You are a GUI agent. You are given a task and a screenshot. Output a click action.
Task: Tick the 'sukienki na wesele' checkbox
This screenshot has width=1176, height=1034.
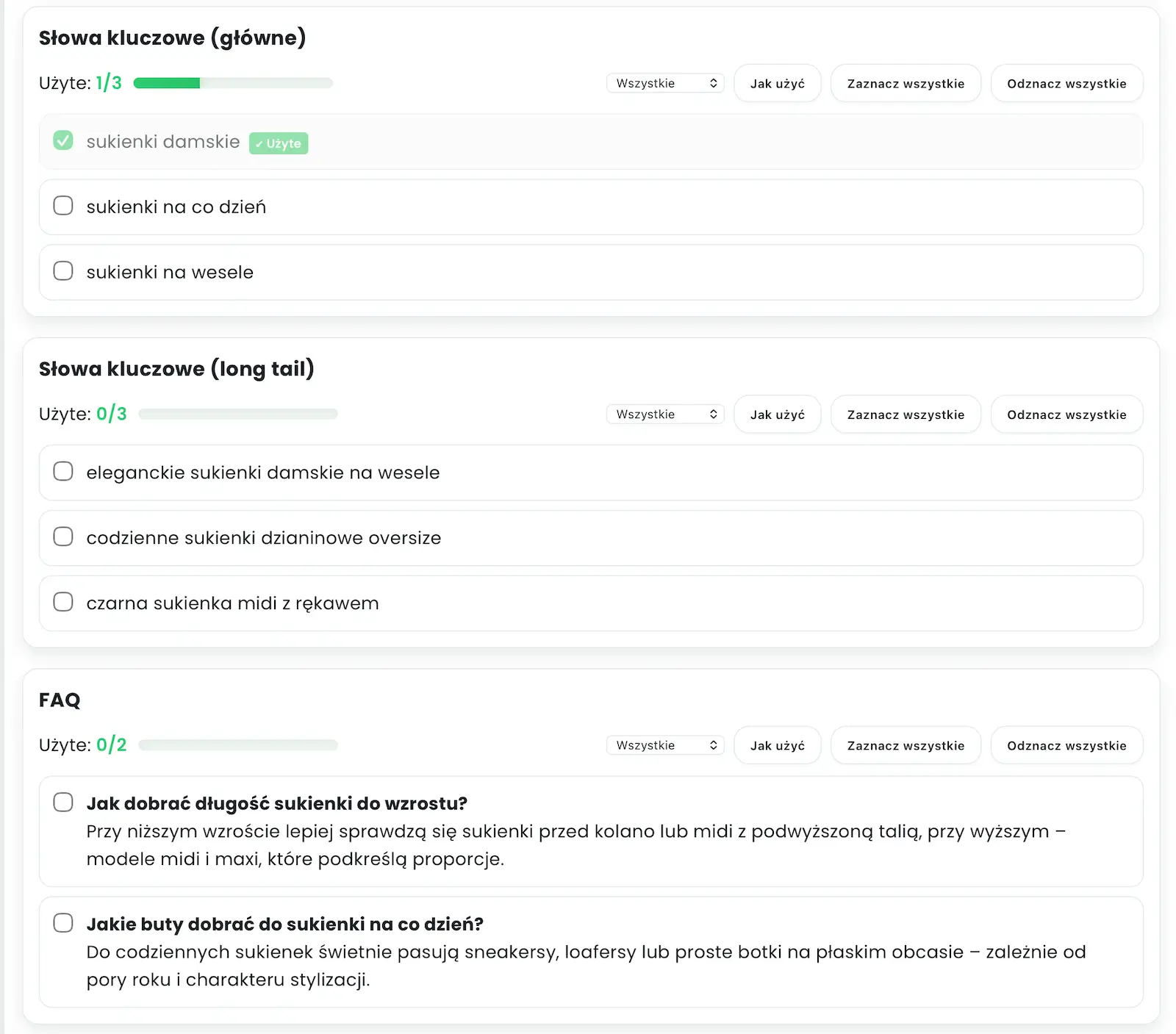point(63,271)
